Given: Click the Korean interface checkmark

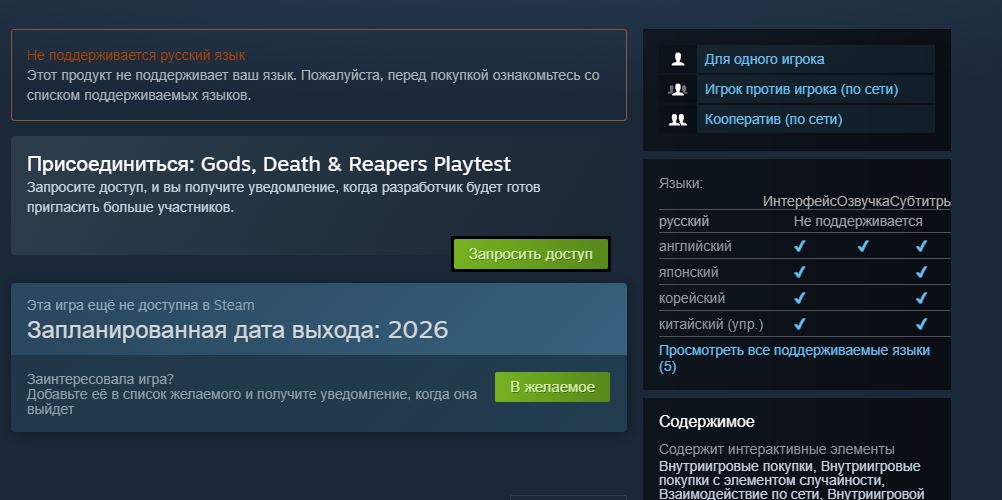Looking at the screenshot, I should point(799,298).
